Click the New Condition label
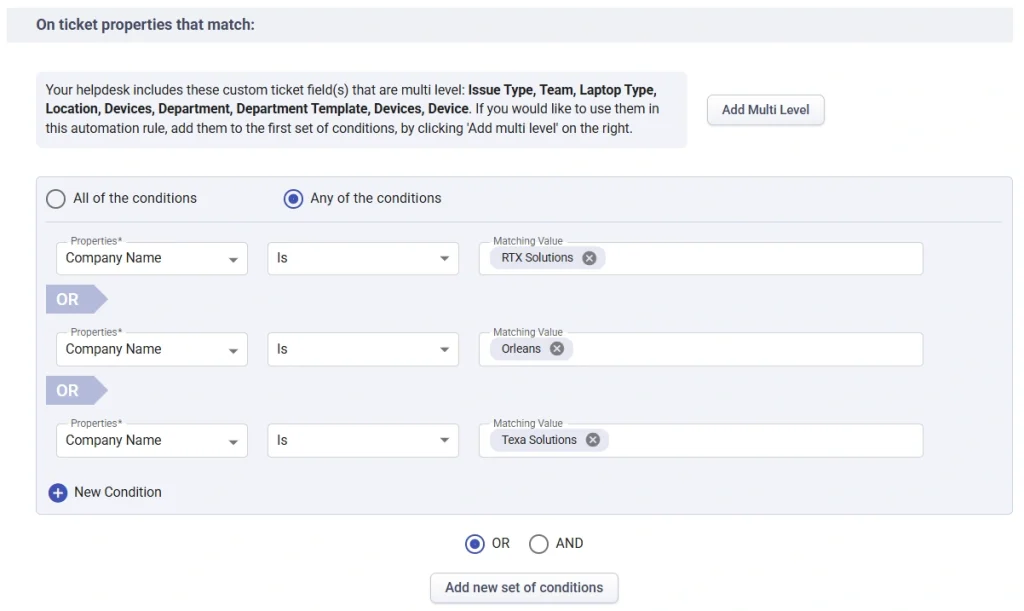 coord(118,492)
